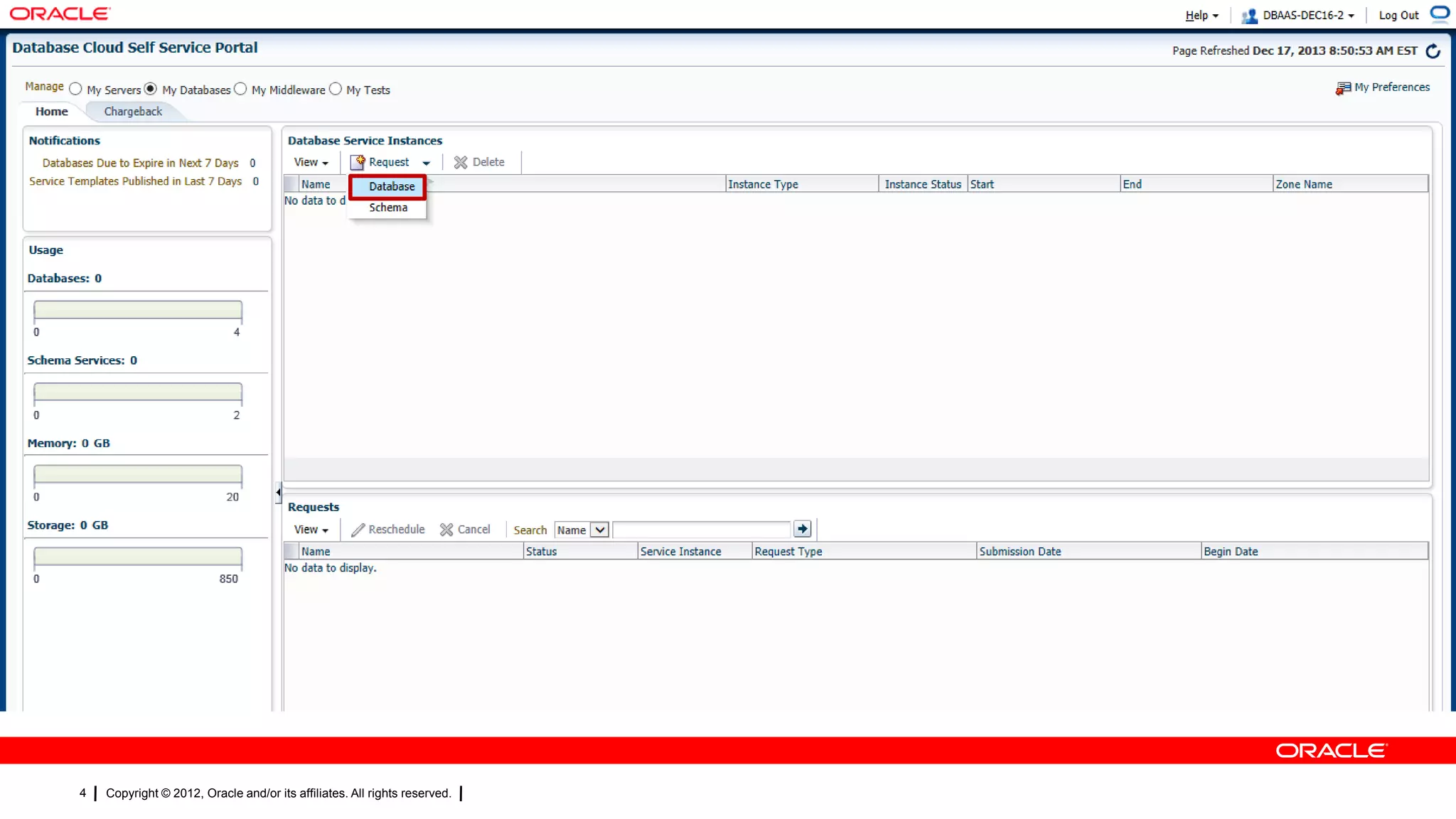Open the DBAAS-DEC16-2 user dropdown
Image resolution: width=1456 pixels, height=819 pixels.
pos(1308,16)
